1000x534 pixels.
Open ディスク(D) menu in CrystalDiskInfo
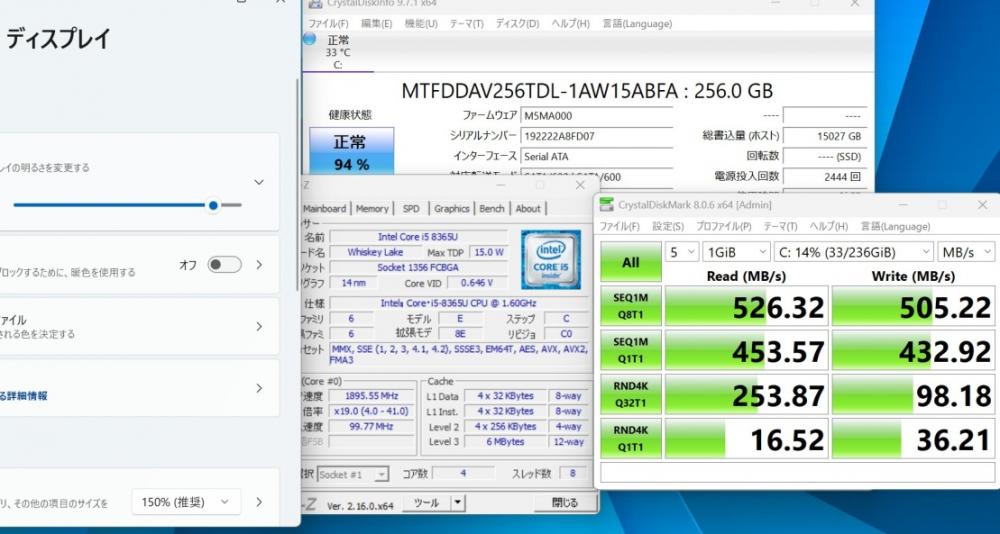point(517,24)
